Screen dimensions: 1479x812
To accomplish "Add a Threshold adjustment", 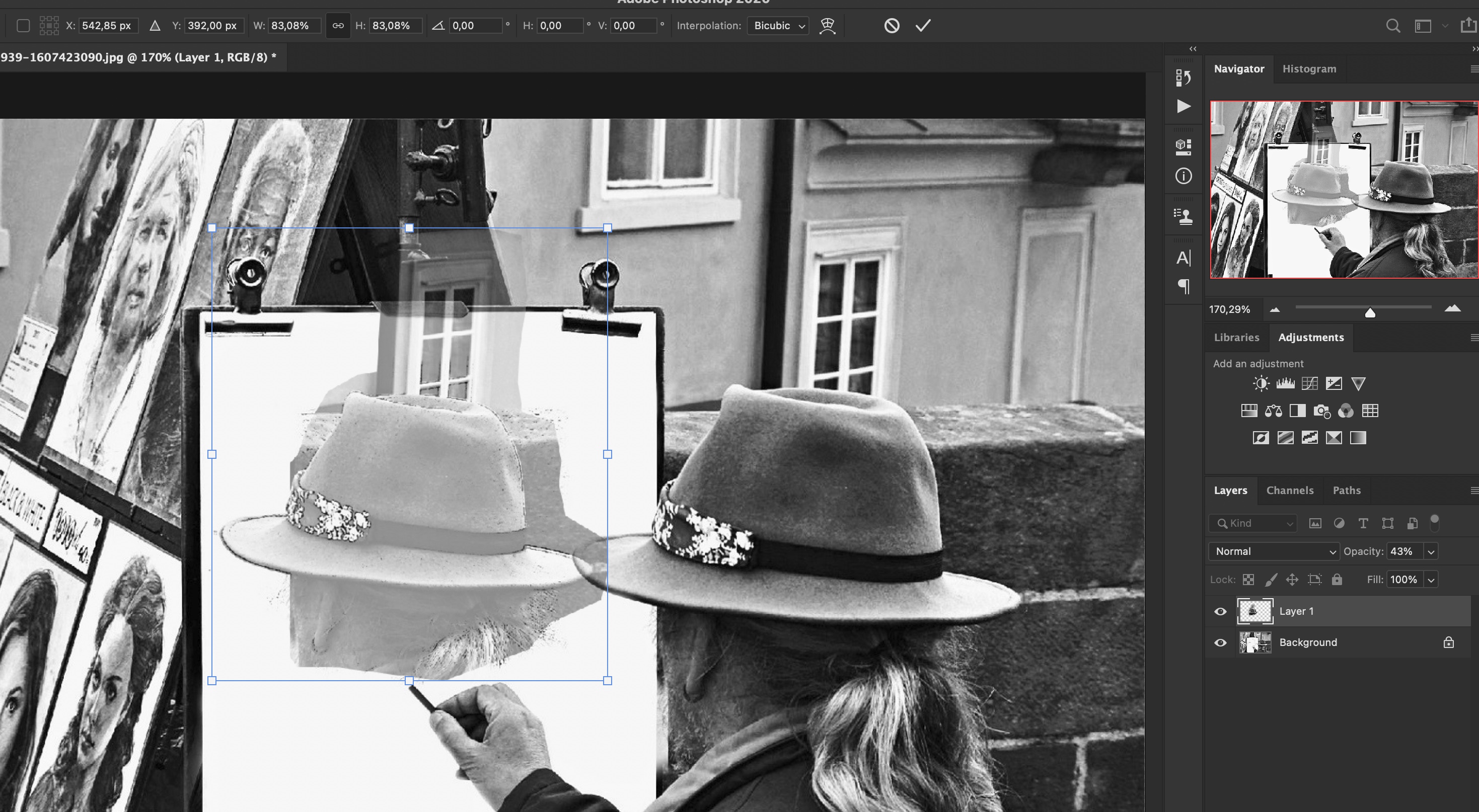I will pyautogui.click(x=1310, y=438).
